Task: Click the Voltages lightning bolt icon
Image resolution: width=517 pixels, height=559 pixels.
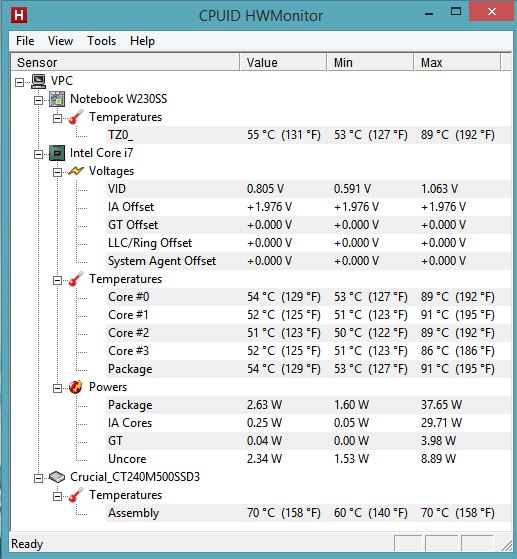Action: pyautogui.click(x=76, y=171)
